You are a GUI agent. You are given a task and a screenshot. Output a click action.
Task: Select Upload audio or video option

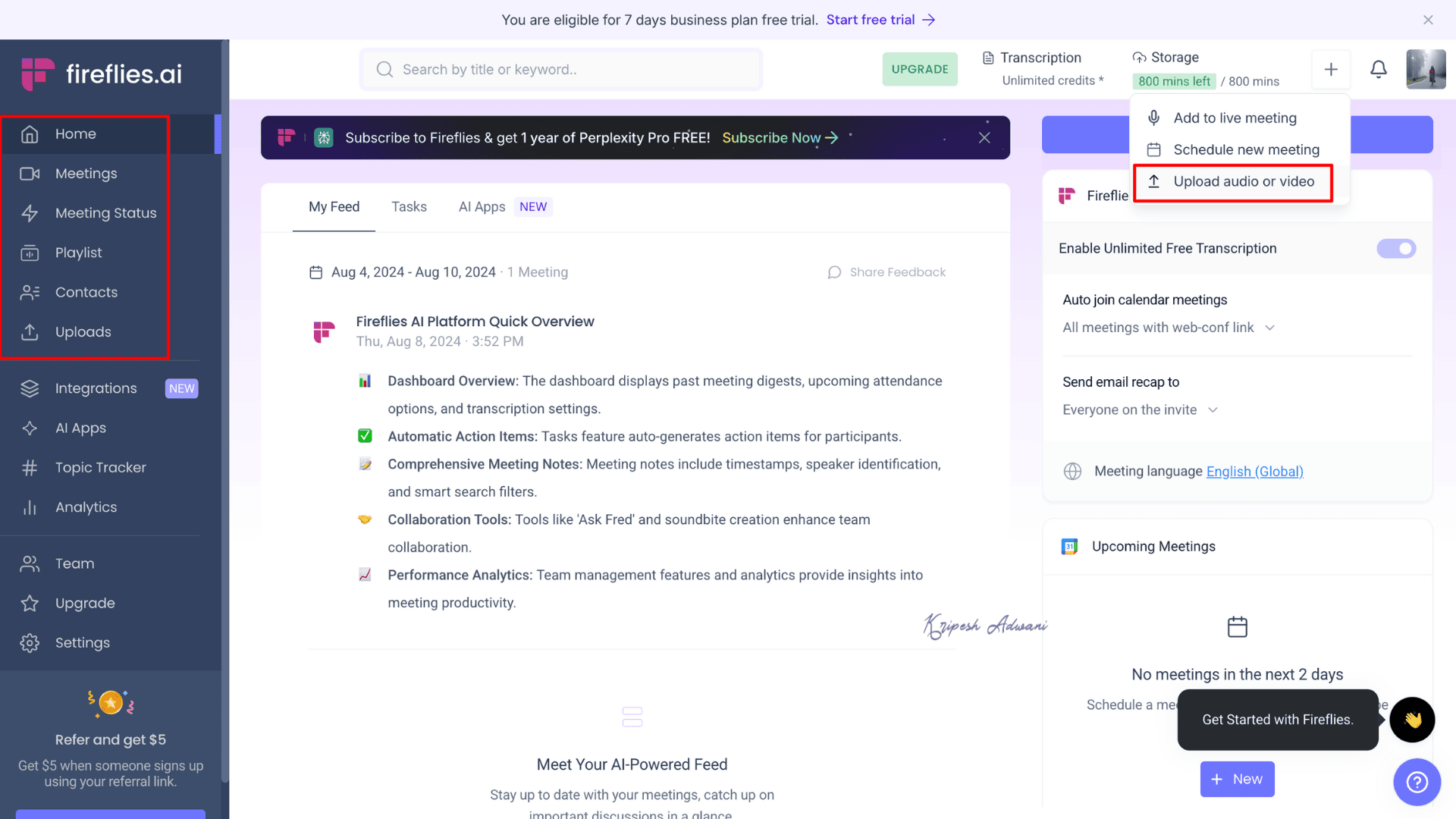(1243, 182)
